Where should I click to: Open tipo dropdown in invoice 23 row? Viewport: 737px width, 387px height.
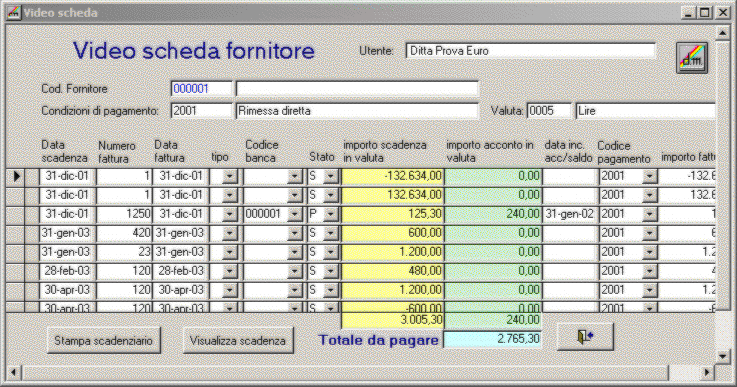point(230,253)
